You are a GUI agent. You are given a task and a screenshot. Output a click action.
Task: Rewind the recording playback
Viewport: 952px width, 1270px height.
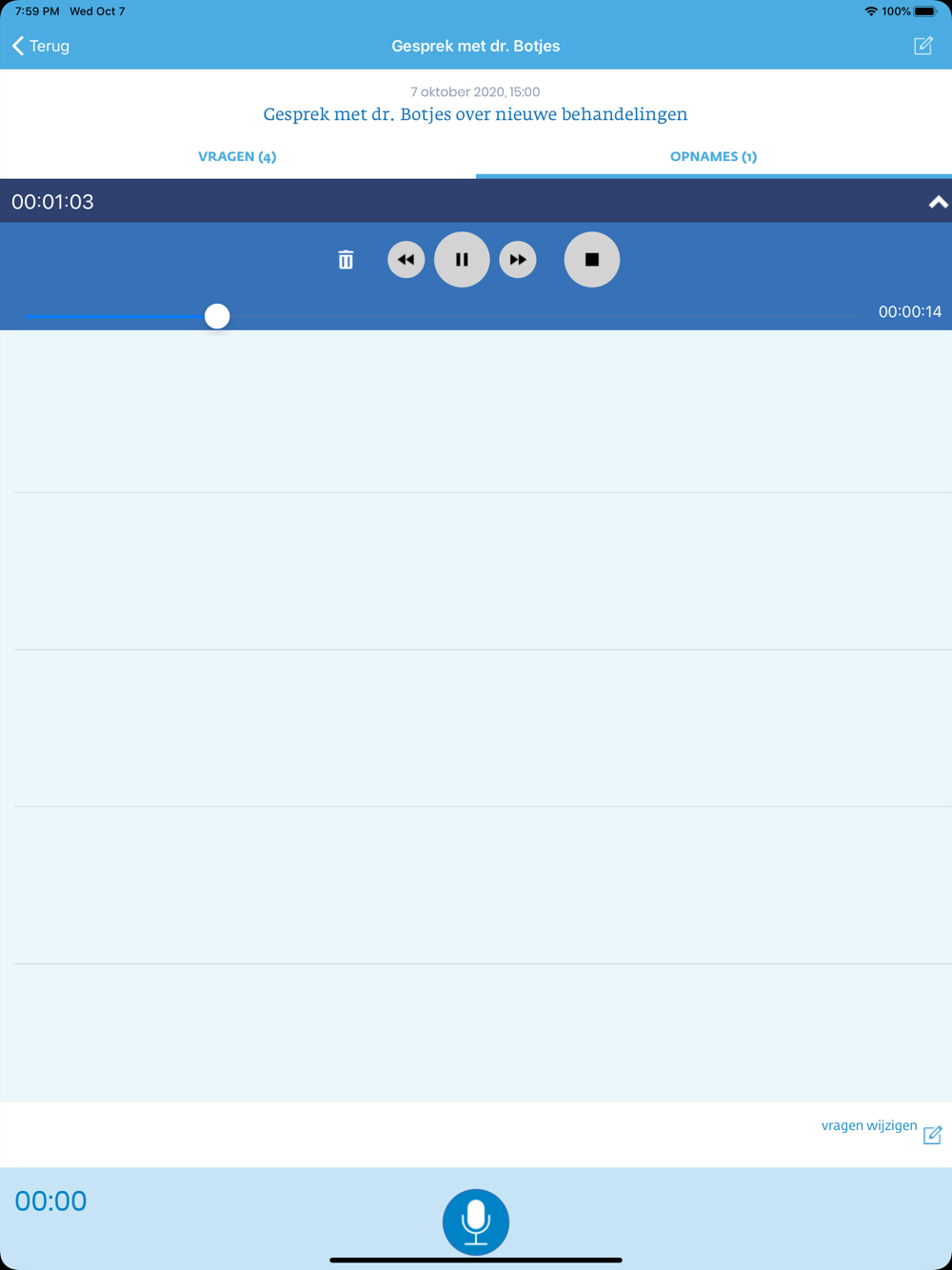[407, 260]
